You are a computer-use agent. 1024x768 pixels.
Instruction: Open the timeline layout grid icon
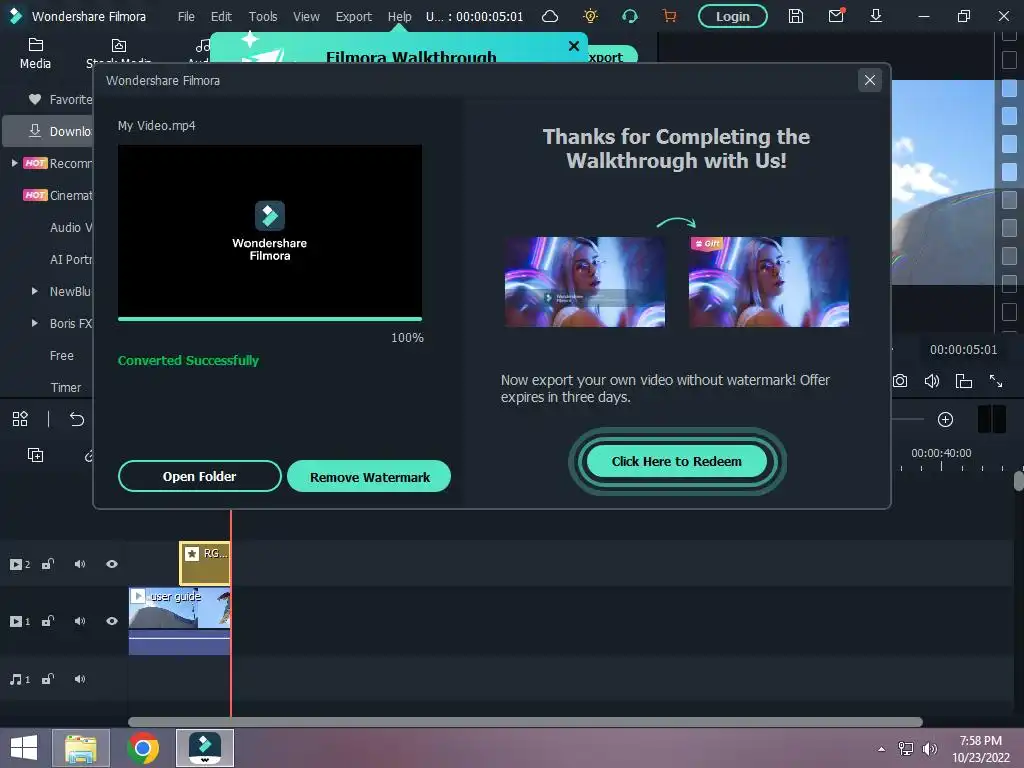(20, 419)
